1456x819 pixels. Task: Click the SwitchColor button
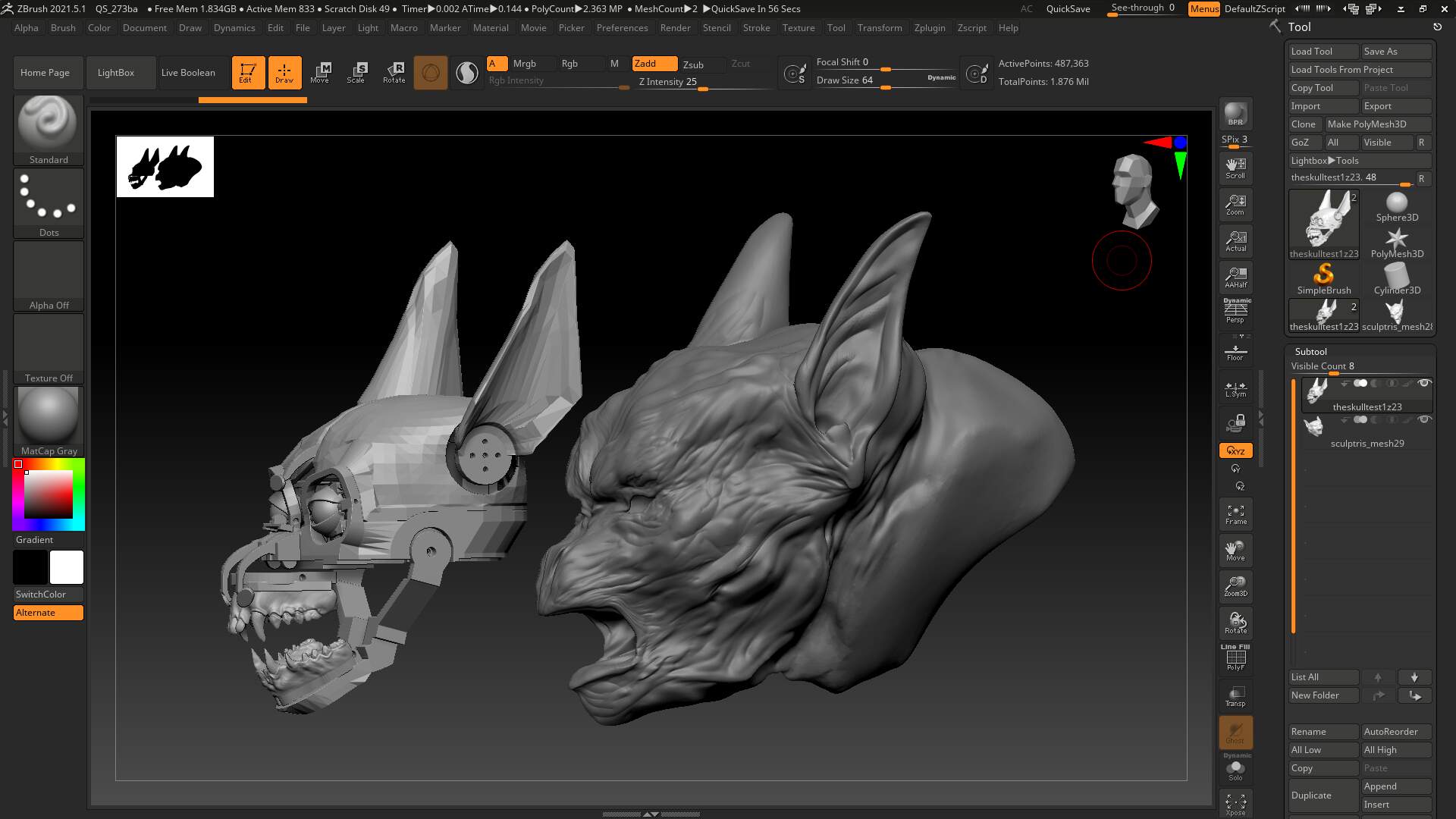click(49, 595)
